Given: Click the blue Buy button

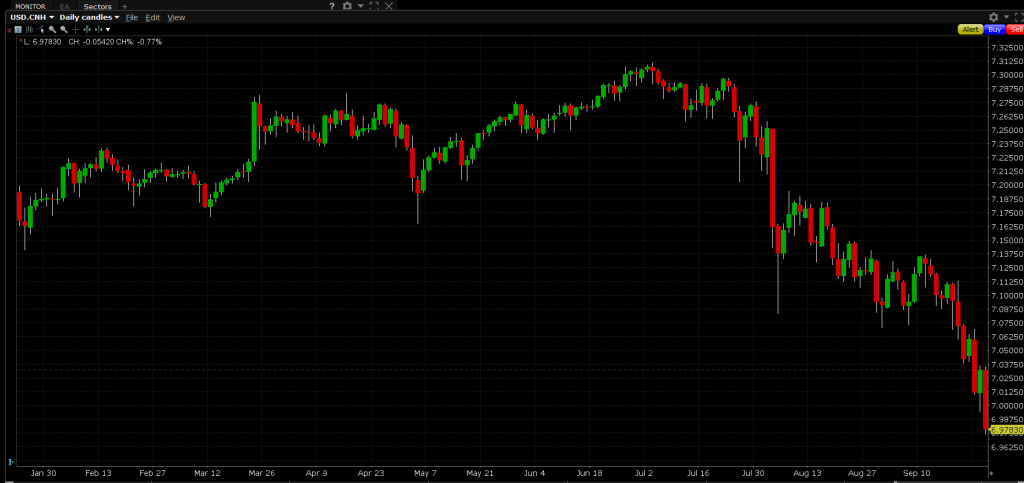Looking at the screenshot, I should pos(994,30).
